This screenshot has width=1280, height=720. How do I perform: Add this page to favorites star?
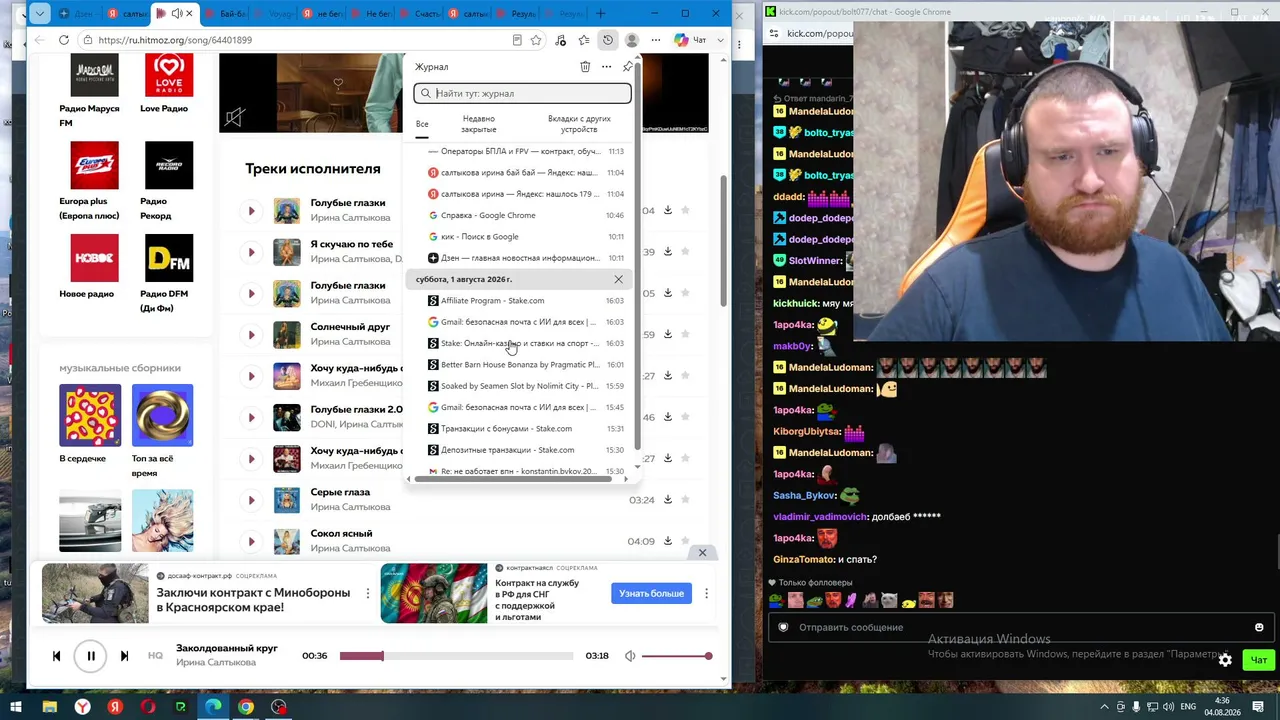pos(536,40)
